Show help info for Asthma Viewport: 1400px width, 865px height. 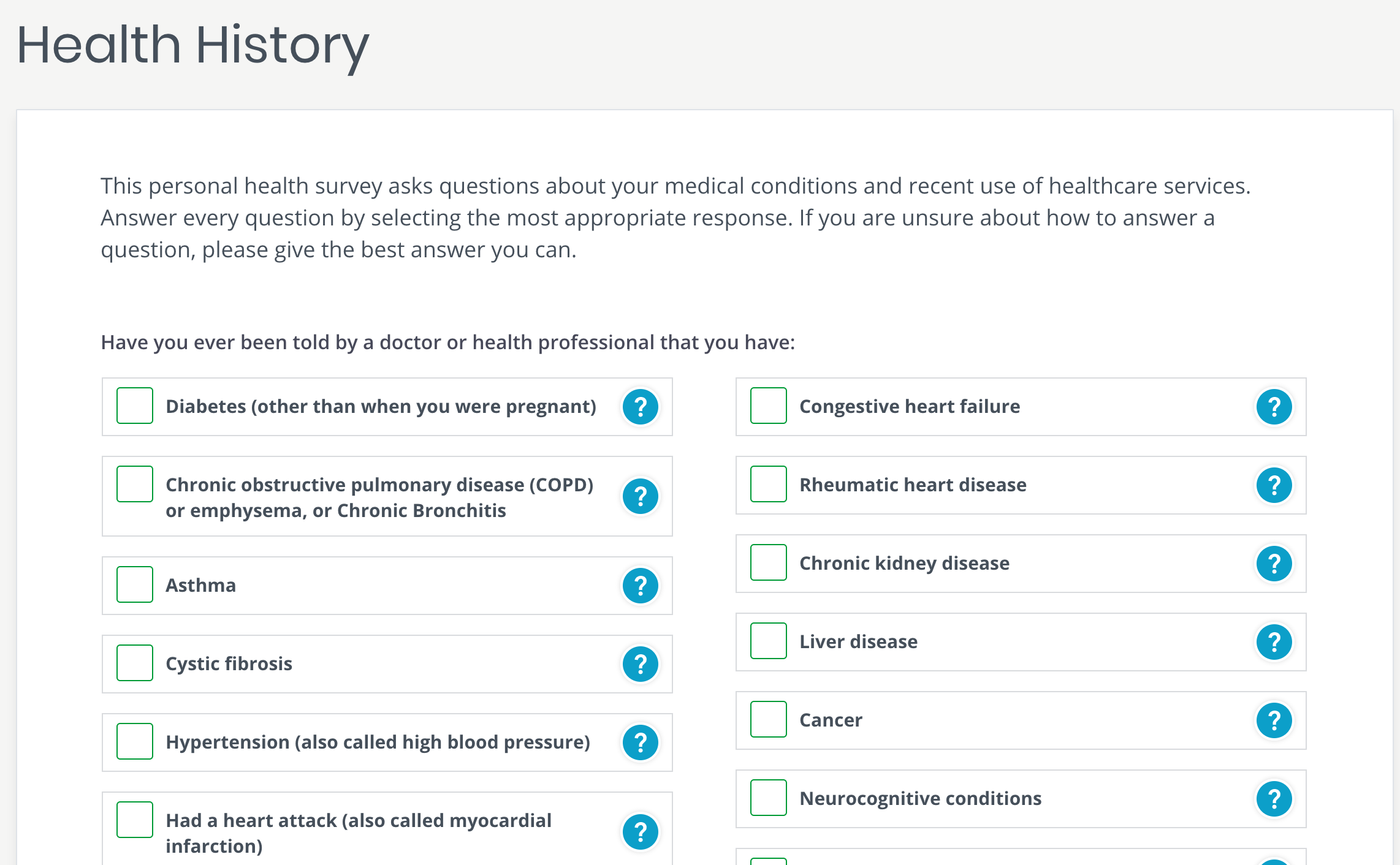point(640,586)
